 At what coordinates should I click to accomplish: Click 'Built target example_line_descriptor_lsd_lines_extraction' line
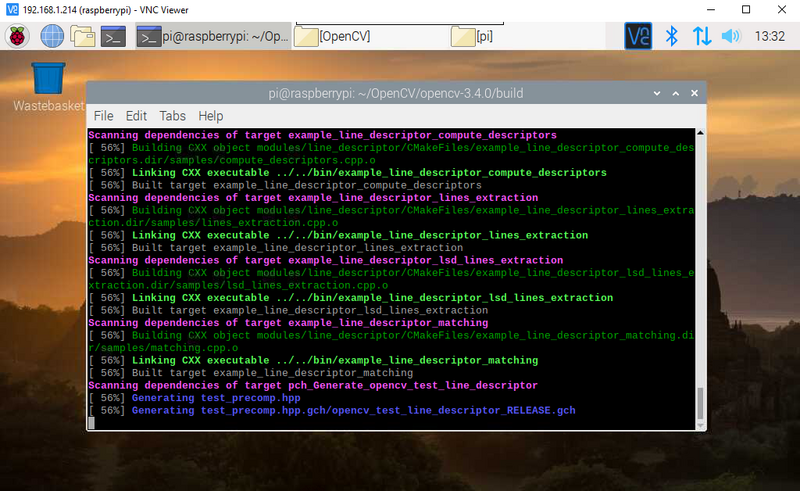tap(288, 310)
